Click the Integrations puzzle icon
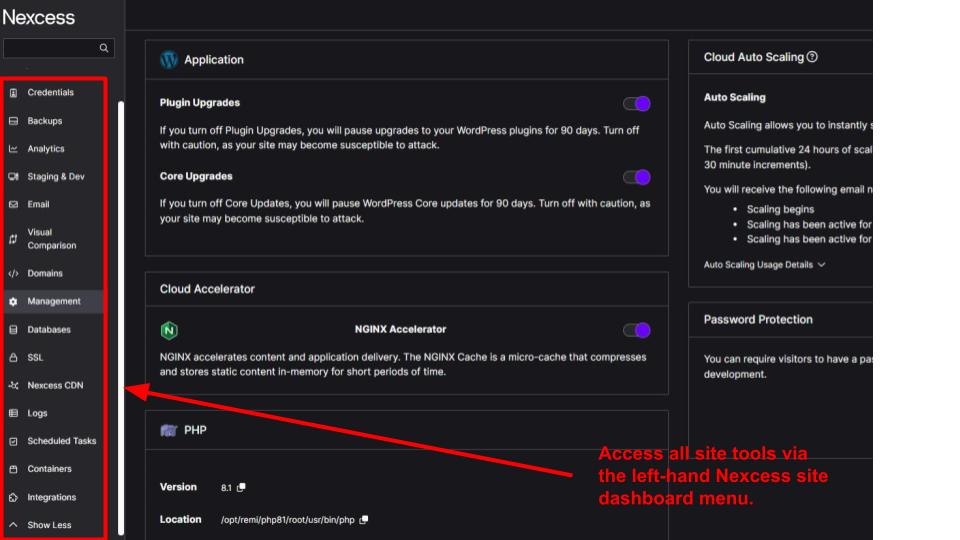 click(13, 497)
